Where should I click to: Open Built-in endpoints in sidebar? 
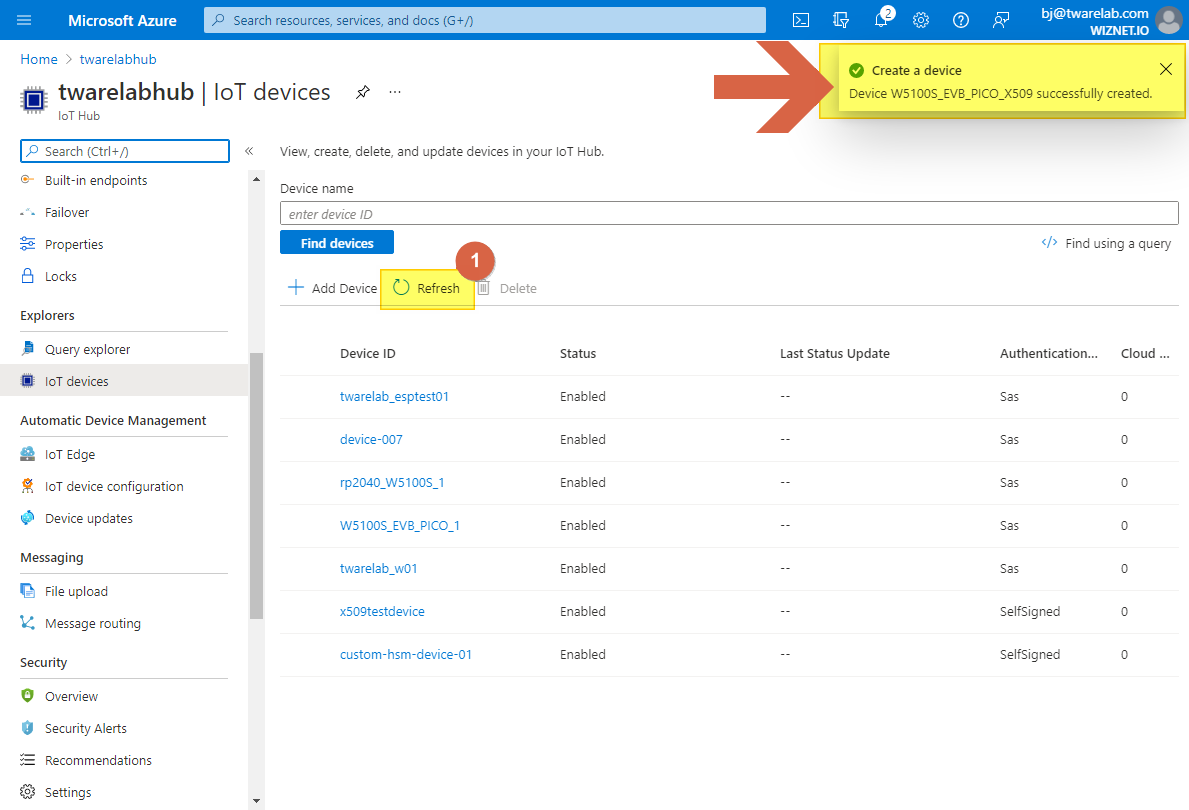[x=96, y=181]
